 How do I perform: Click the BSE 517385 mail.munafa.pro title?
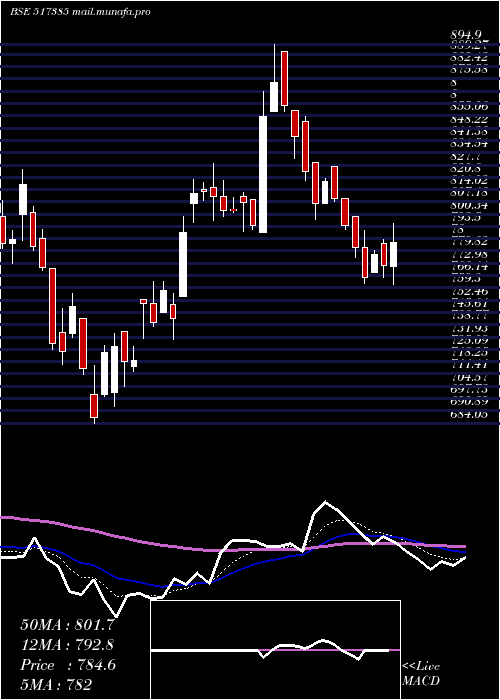click(80, 12)
